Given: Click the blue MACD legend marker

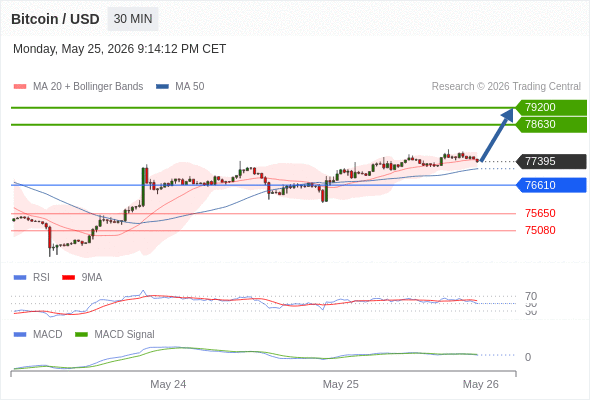Looking at the screenshot, I should (20, 335).
